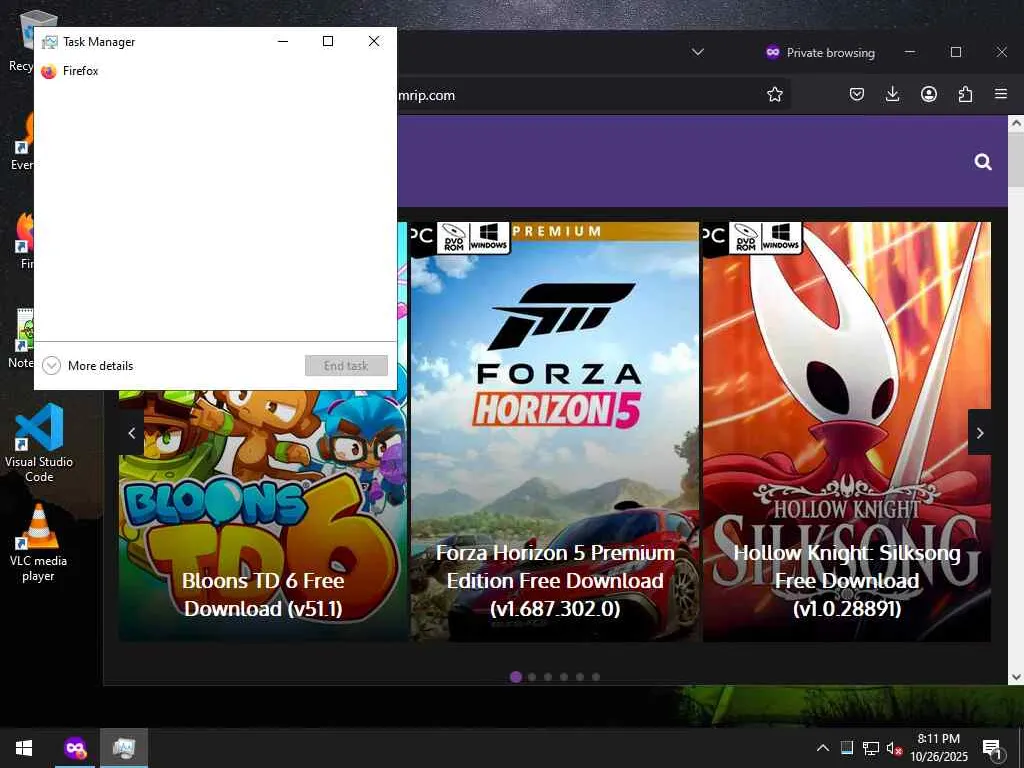
Task: Bookmark this page with the star icon
Action: 775,95
